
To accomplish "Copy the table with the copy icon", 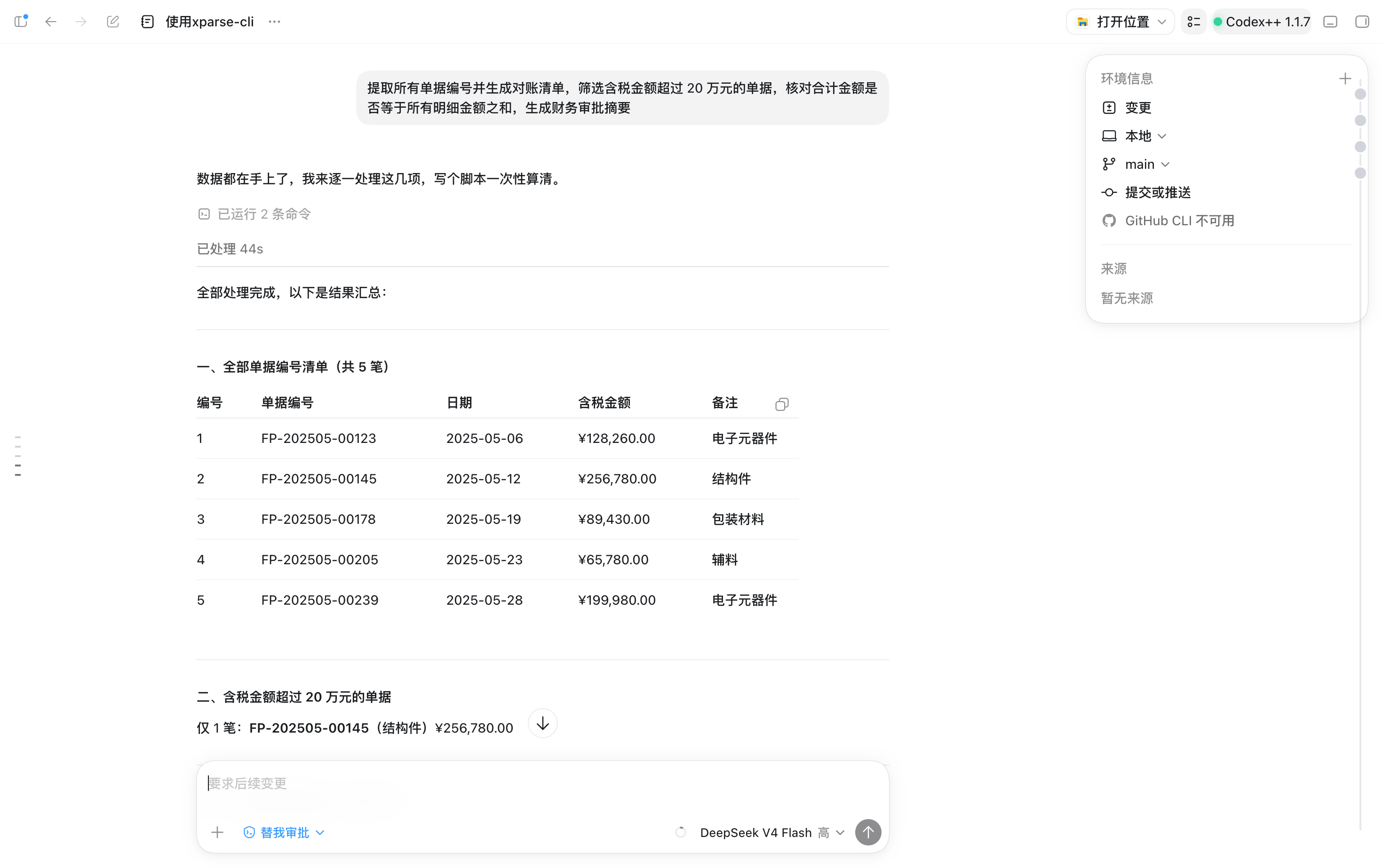I will pyautogui.click(x=782, y=404).
